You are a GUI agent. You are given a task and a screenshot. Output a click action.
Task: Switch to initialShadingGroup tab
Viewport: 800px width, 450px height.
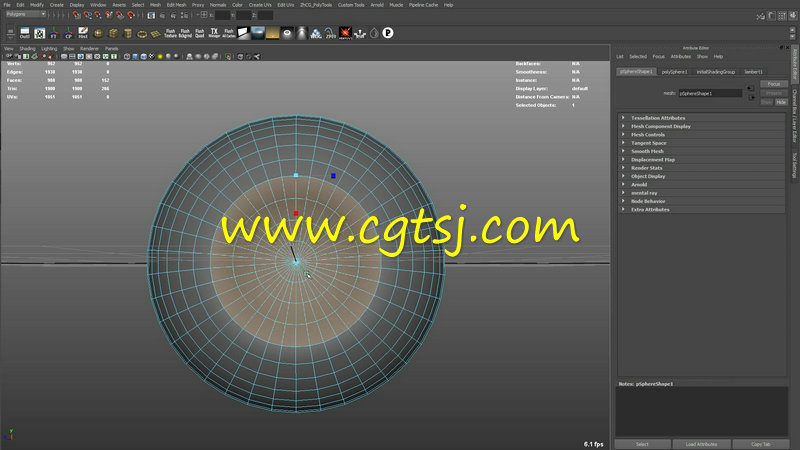point(716,72)
